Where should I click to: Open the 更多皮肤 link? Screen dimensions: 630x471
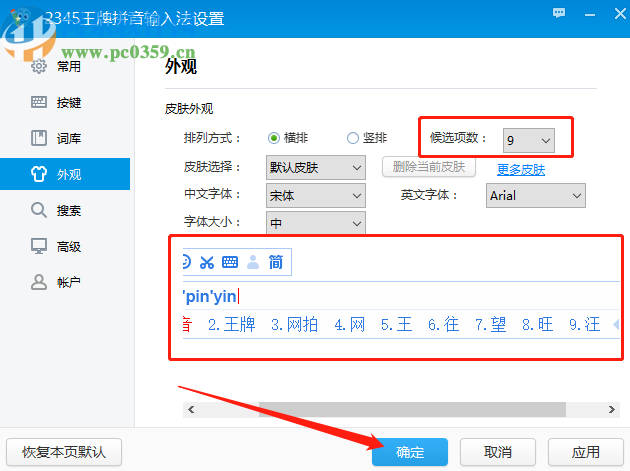point(521,170)
